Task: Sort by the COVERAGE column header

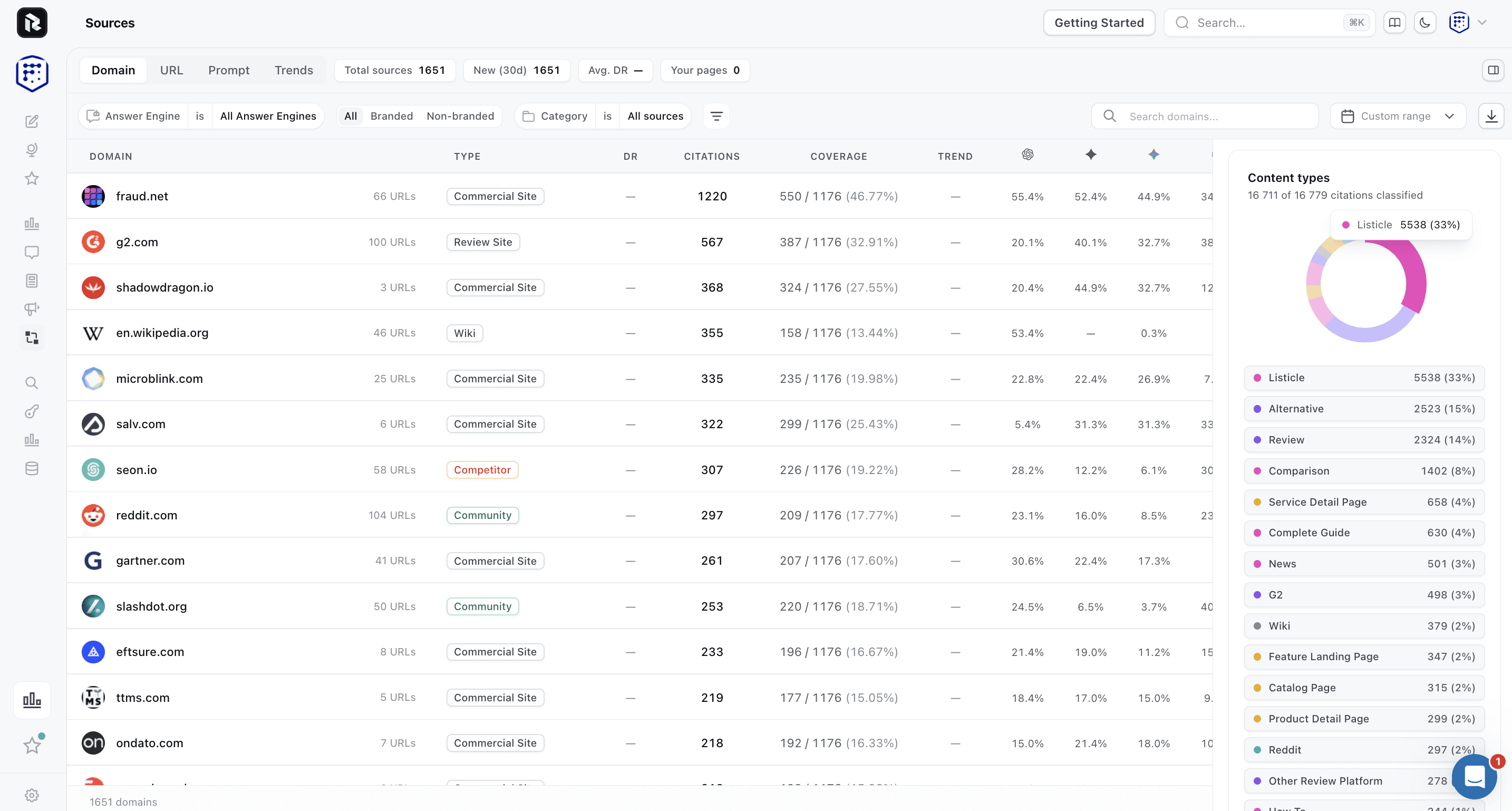Action: (x=838, y=156)
